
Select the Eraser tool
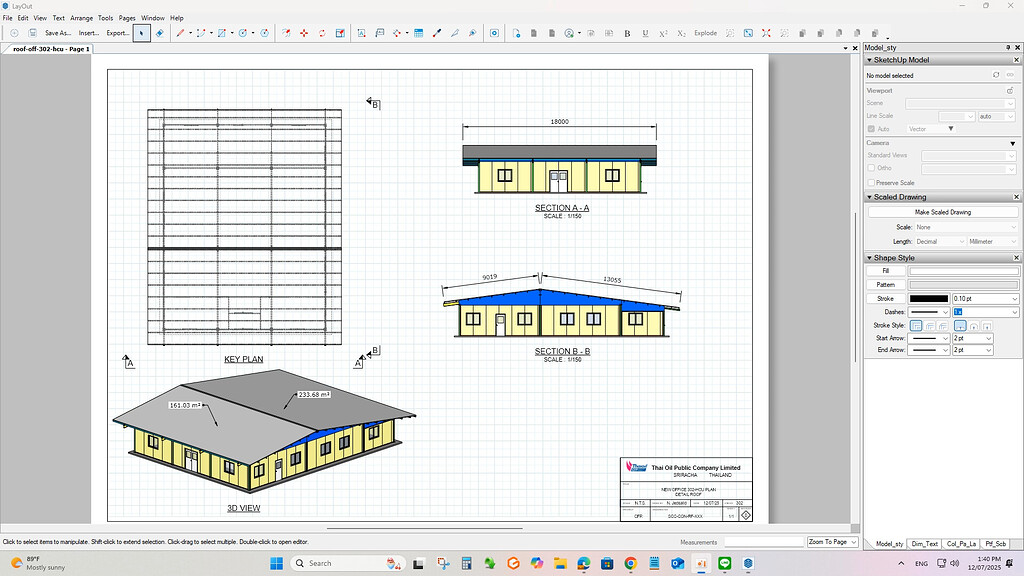pyautogui.click(x=160, y=32)
